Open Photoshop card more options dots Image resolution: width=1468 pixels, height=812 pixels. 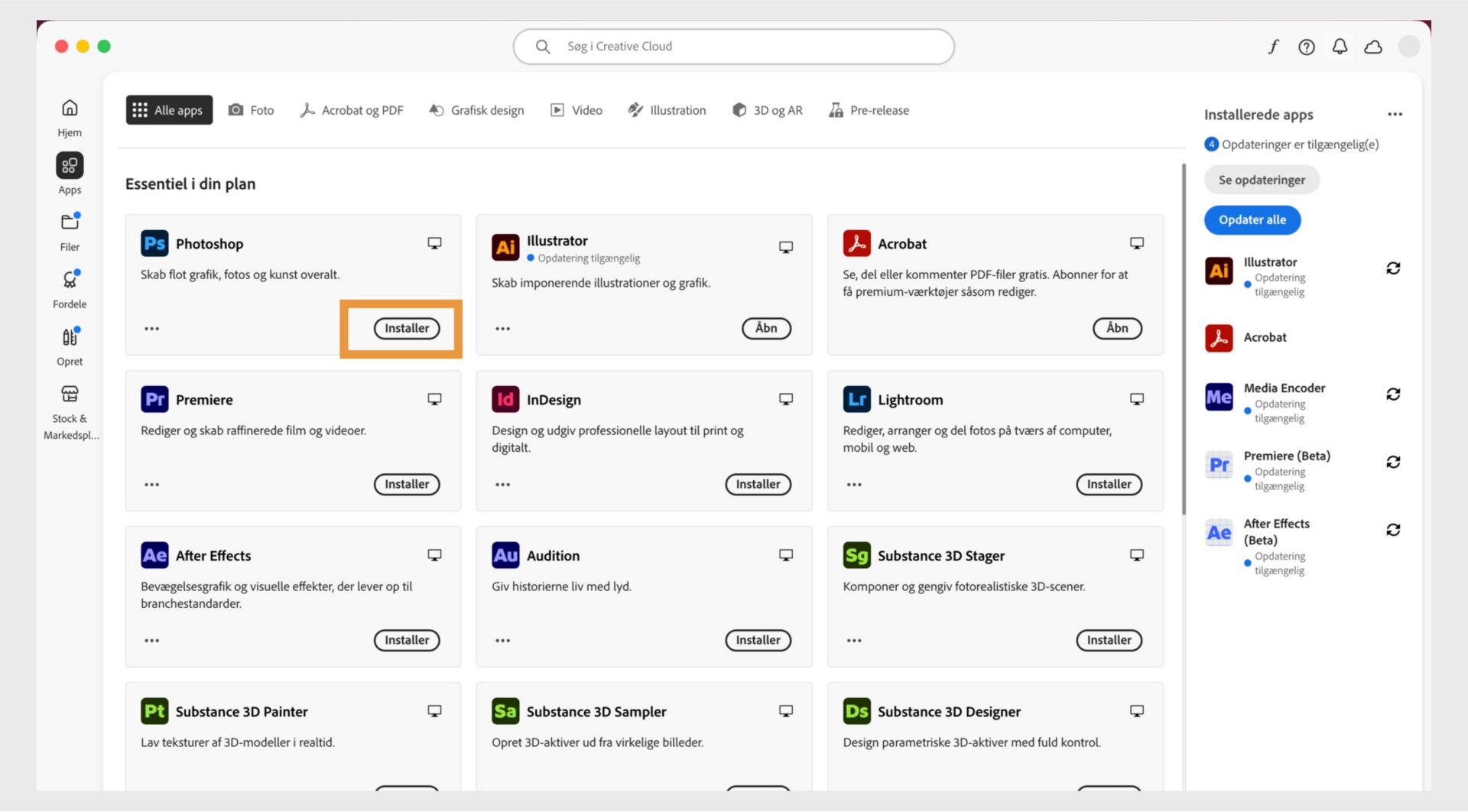point(152,329)
